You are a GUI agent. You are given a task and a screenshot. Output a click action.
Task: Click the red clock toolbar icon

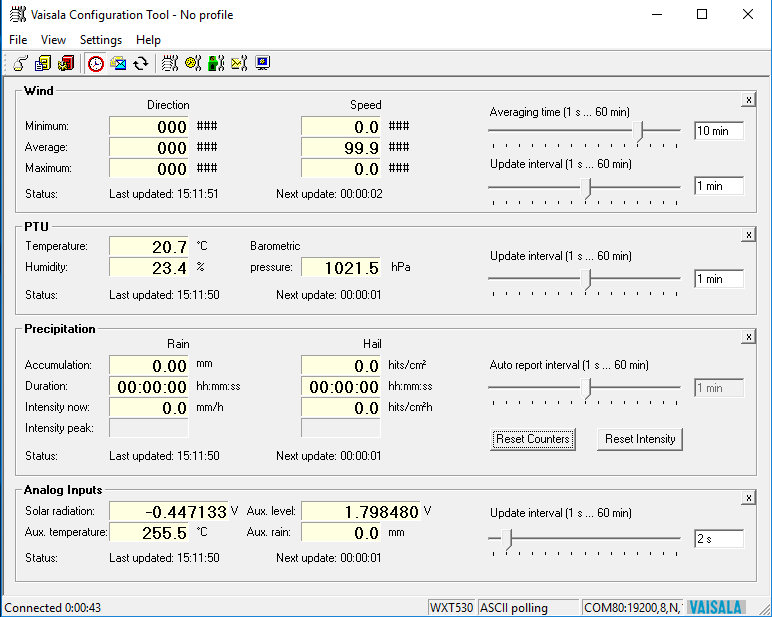(96, 63)
